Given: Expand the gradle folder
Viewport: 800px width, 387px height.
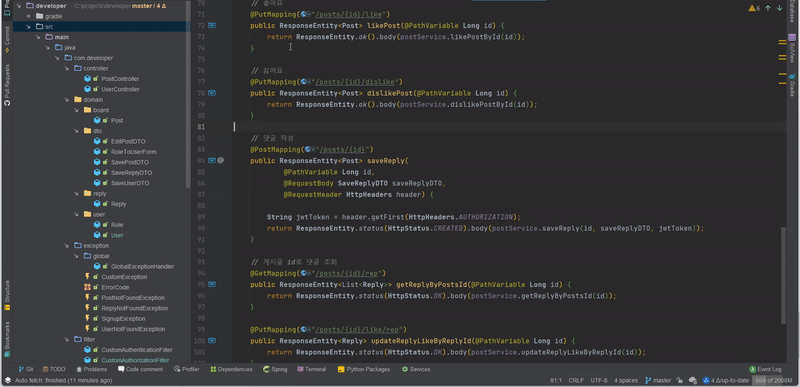Looking at the screenshot, I should 28,16.
